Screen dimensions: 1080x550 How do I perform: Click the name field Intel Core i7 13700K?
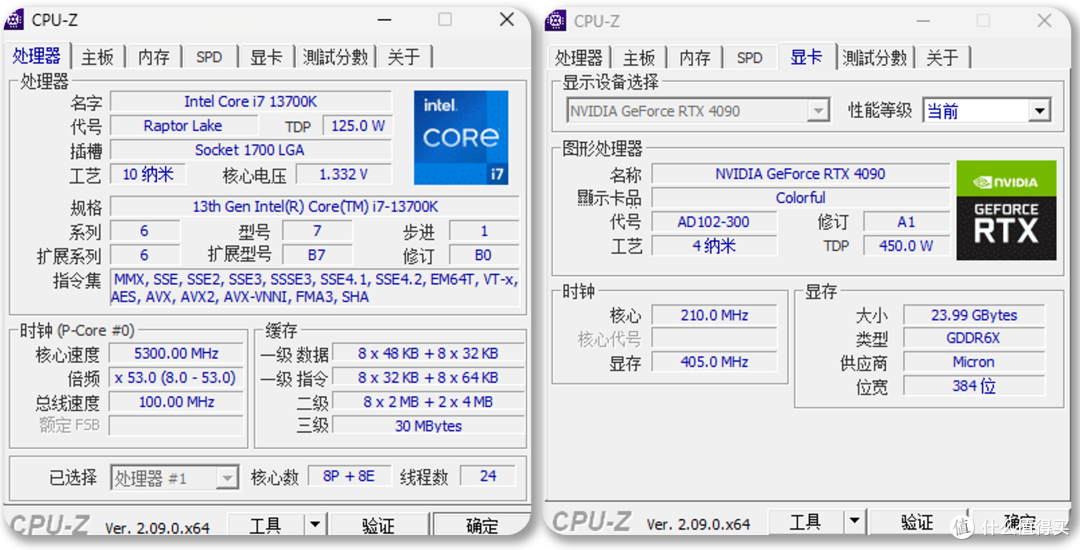tap(251, 102)
